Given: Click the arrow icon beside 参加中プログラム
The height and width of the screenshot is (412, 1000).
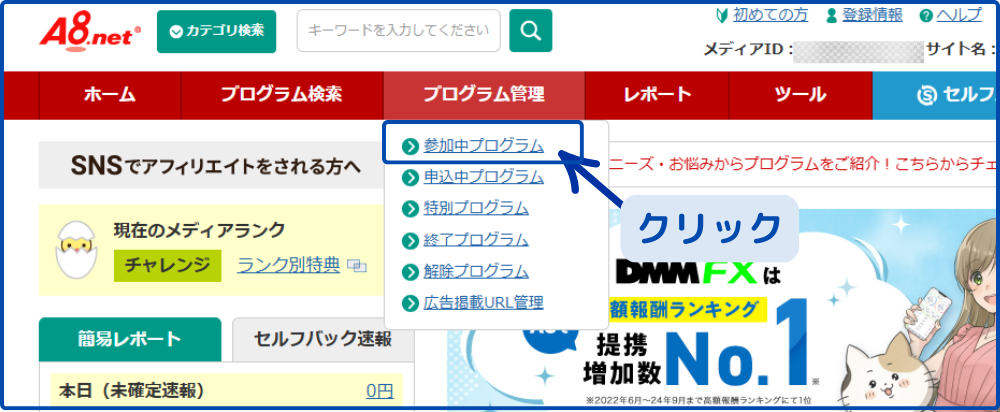Looking at the screenshot, I should pyautogui.click(x=409, y=146).
